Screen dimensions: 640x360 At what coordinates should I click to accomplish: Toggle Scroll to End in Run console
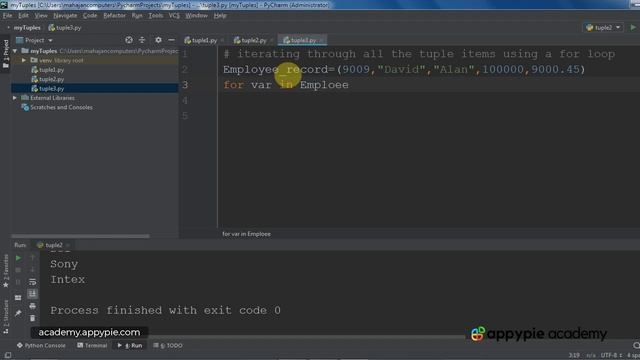coord(33,293)
